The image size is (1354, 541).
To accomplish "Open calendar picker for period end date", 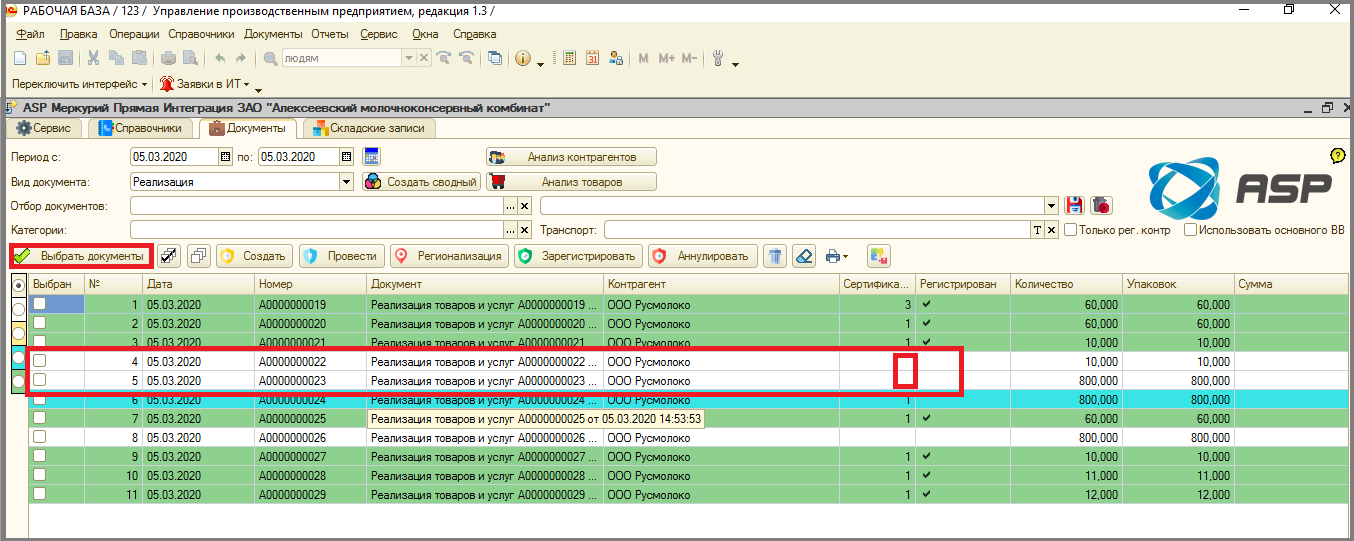I will (x=347, y=157).
